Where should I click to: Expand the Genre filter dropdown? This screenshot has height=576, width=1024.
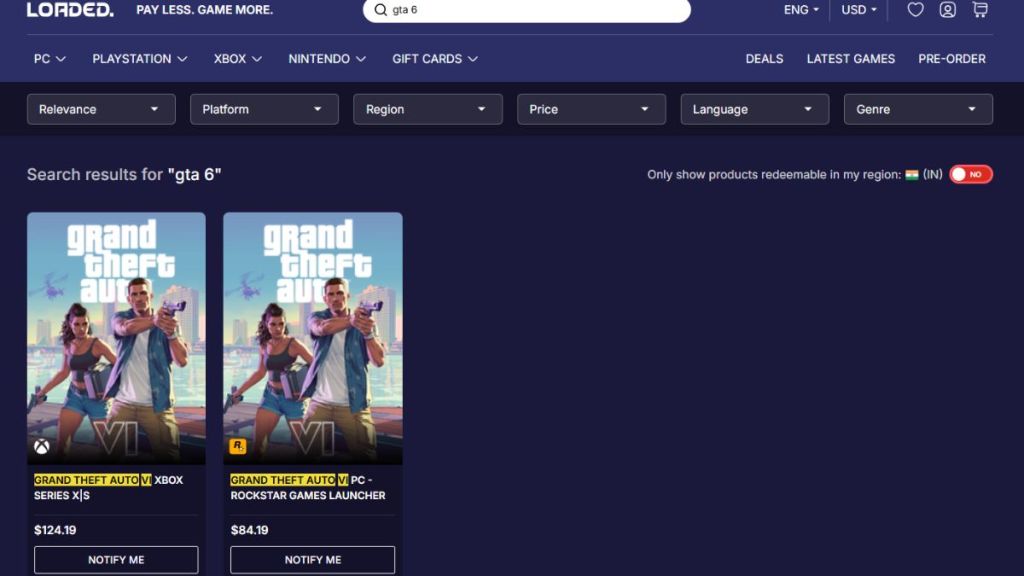coord(917,109)
